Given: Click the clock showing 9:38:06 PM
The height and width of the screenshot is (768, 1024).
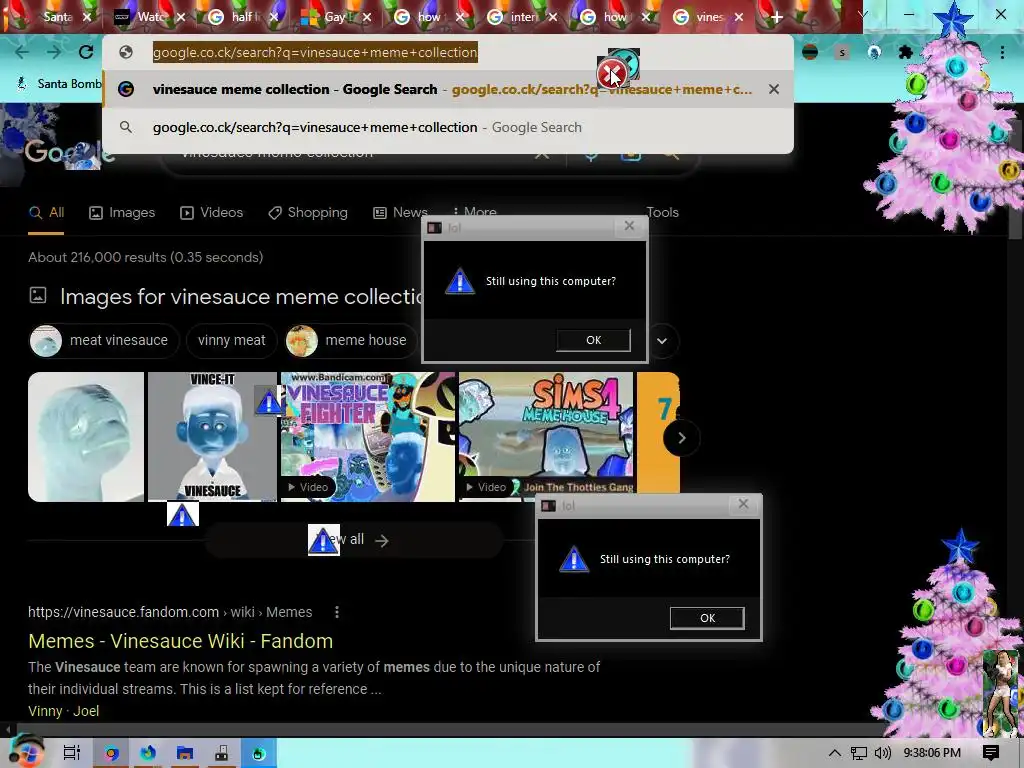Looking at the screenshot, I should [x=932, y=753].
